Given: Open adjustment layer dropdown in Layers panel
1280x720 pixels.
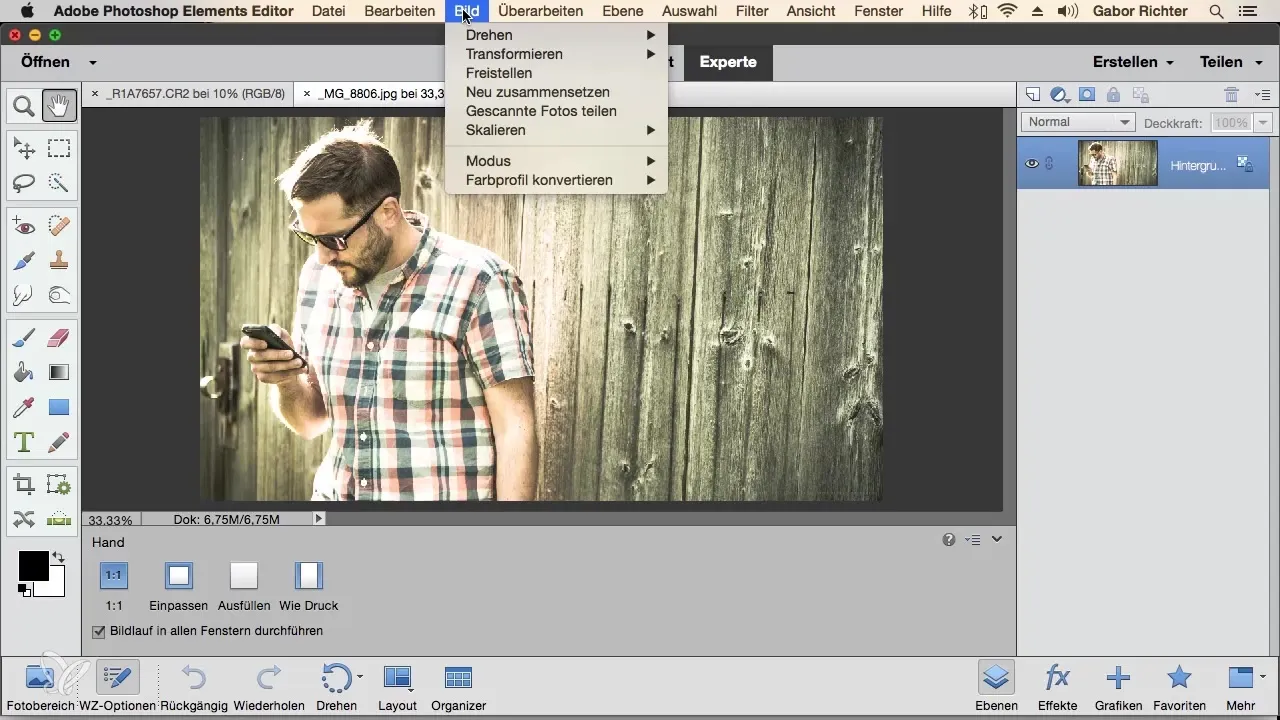Looking at the screenshot, I should [x=1060, y=96].
